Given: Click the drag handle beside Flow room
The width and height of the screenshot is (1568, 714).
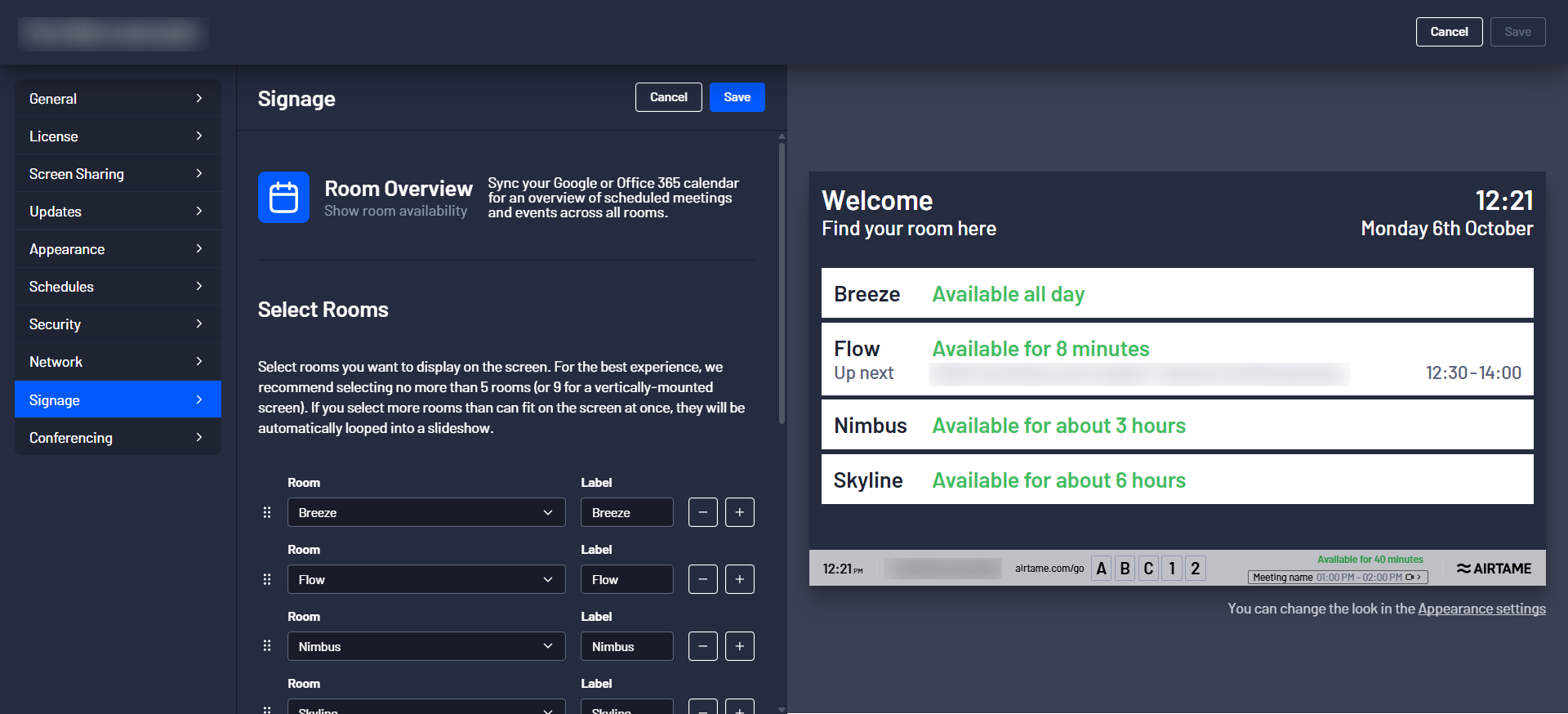Looking at the screenshot, I should coord(266,579).
